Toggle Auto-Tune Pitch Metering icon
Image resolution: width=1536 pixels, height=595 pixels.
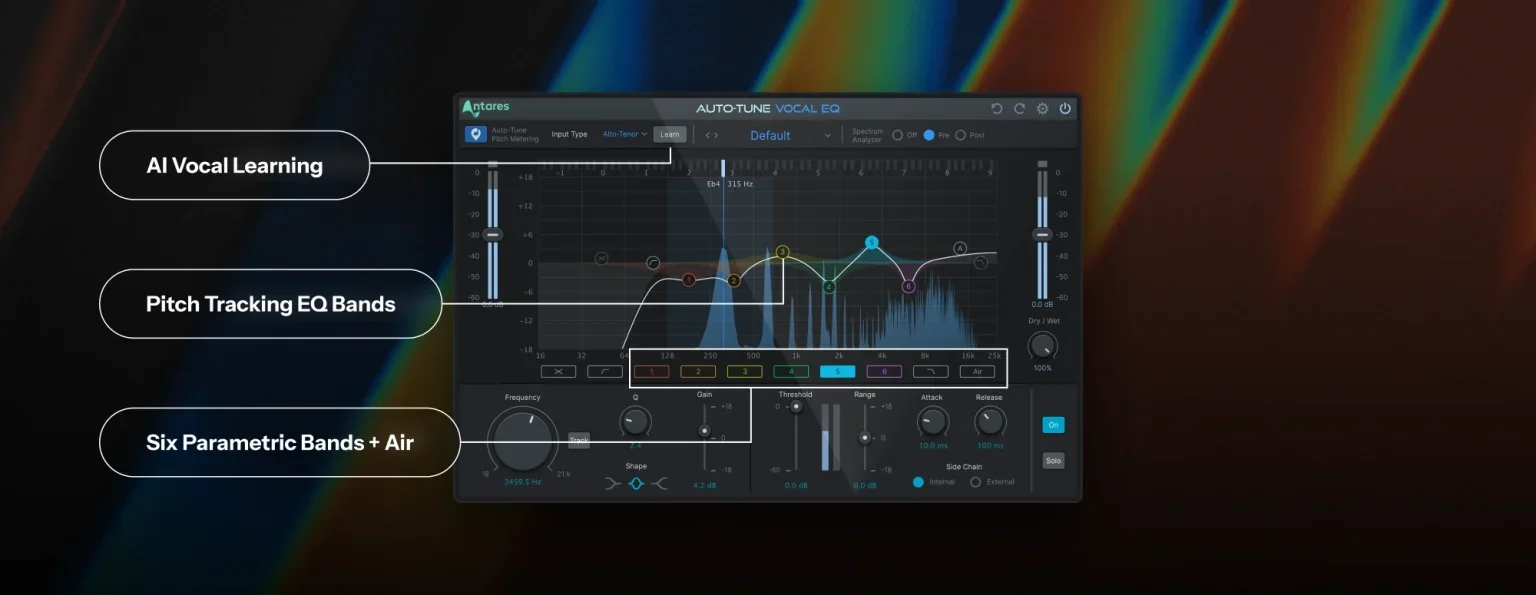point(475,134)
